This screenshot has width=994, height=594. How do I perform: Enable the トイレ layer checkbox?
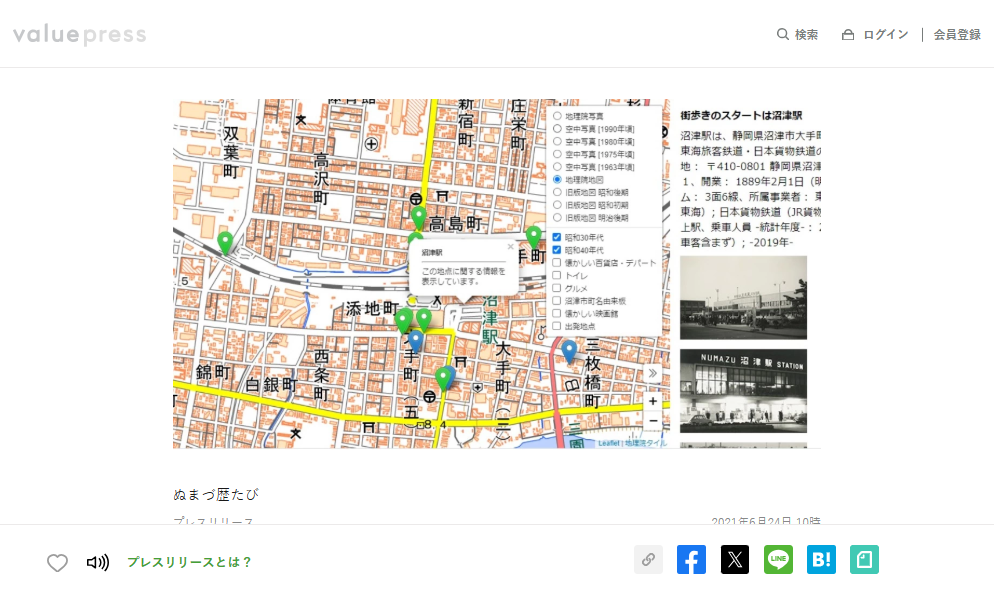tap(557, 275)
